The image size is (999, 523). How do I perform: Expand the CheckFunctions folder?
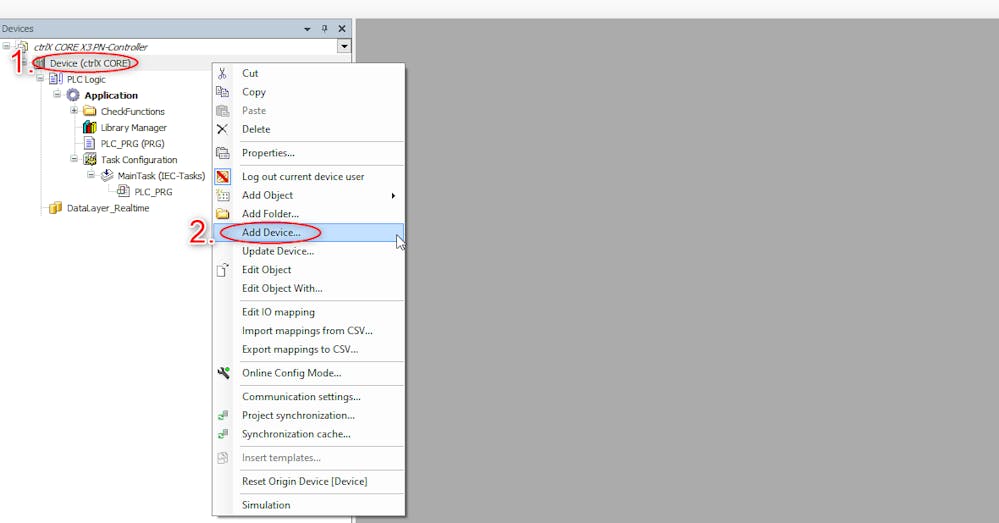(x=74, y=110)
